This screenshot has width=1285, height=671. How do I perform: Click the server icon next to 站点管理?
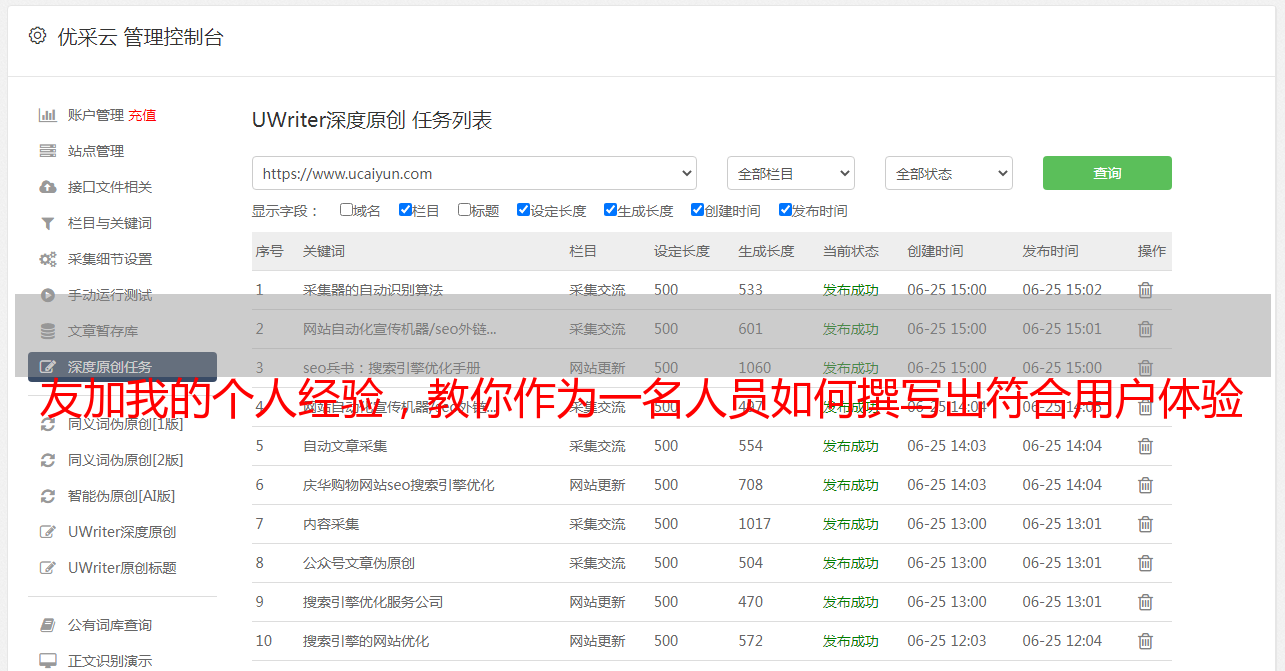(x=47, y=151)
